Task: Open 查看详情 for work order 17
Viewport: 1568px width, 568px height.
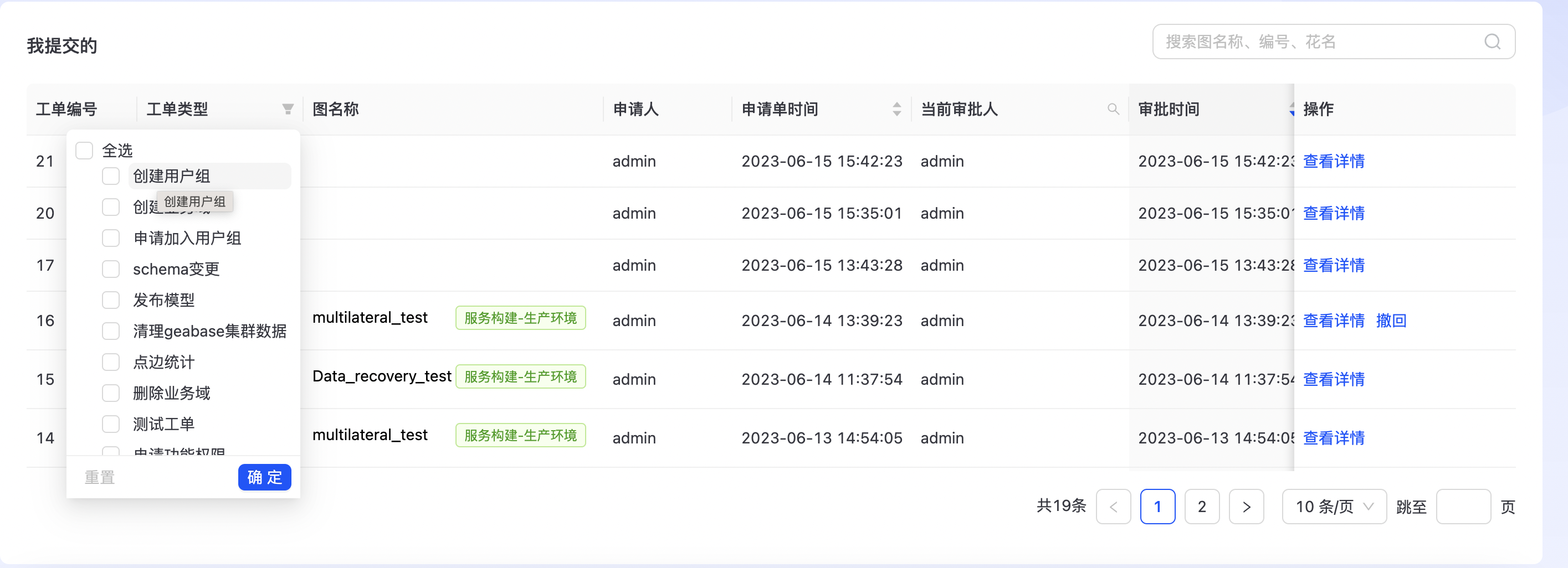Action: pyautogui.click(x=1333, y=265)
